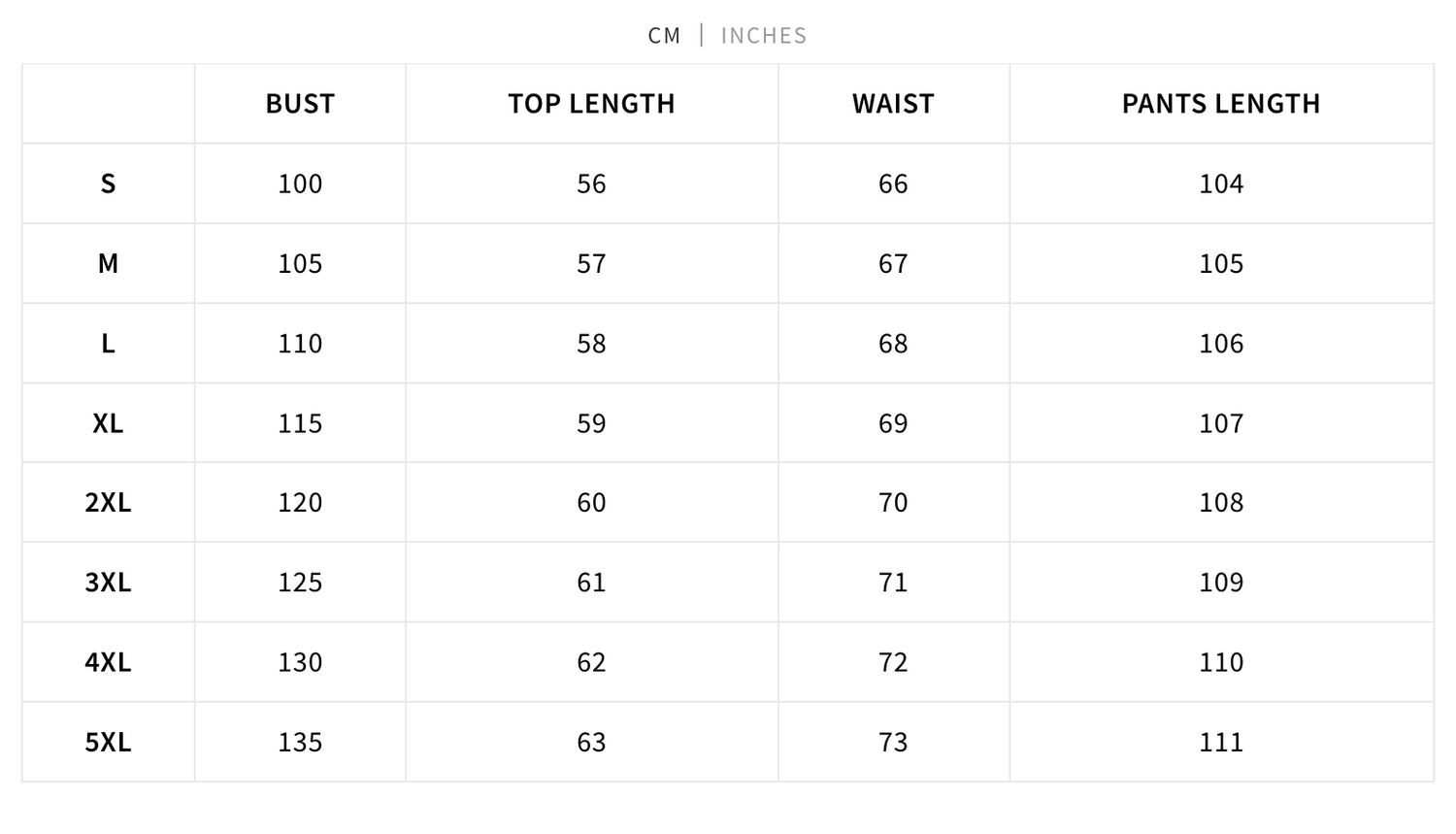Click the TOP LENGTH column header
This screenshot has width=1456, height=834.
point(591,104)
